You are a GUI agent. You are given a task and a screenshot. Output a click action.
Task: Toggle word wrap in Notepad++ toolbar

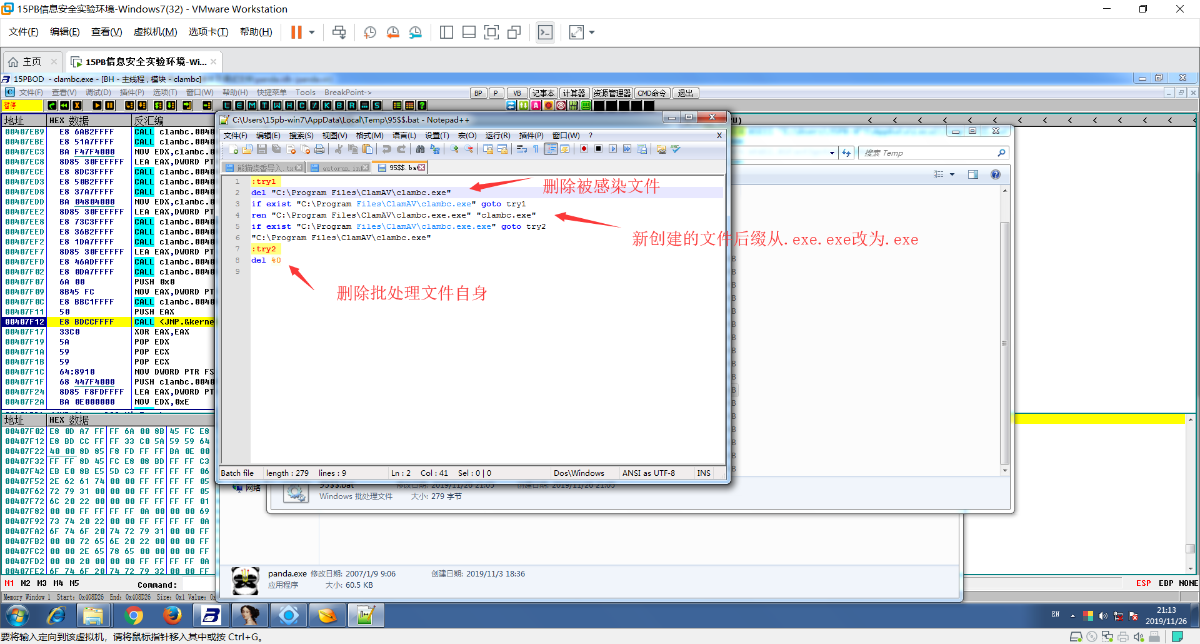[x=522, y=149]
